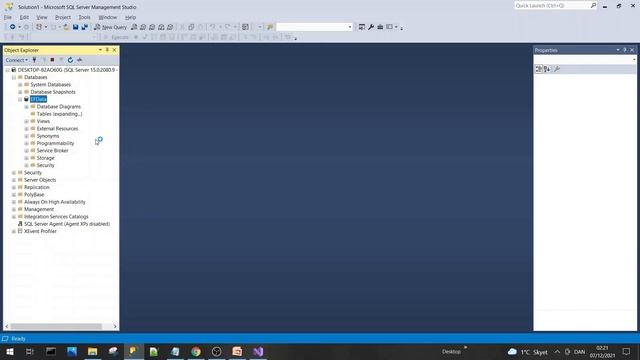
Task: Expand the Database Snapshots node
Action: pyautogui.click(x=20, y=92)
